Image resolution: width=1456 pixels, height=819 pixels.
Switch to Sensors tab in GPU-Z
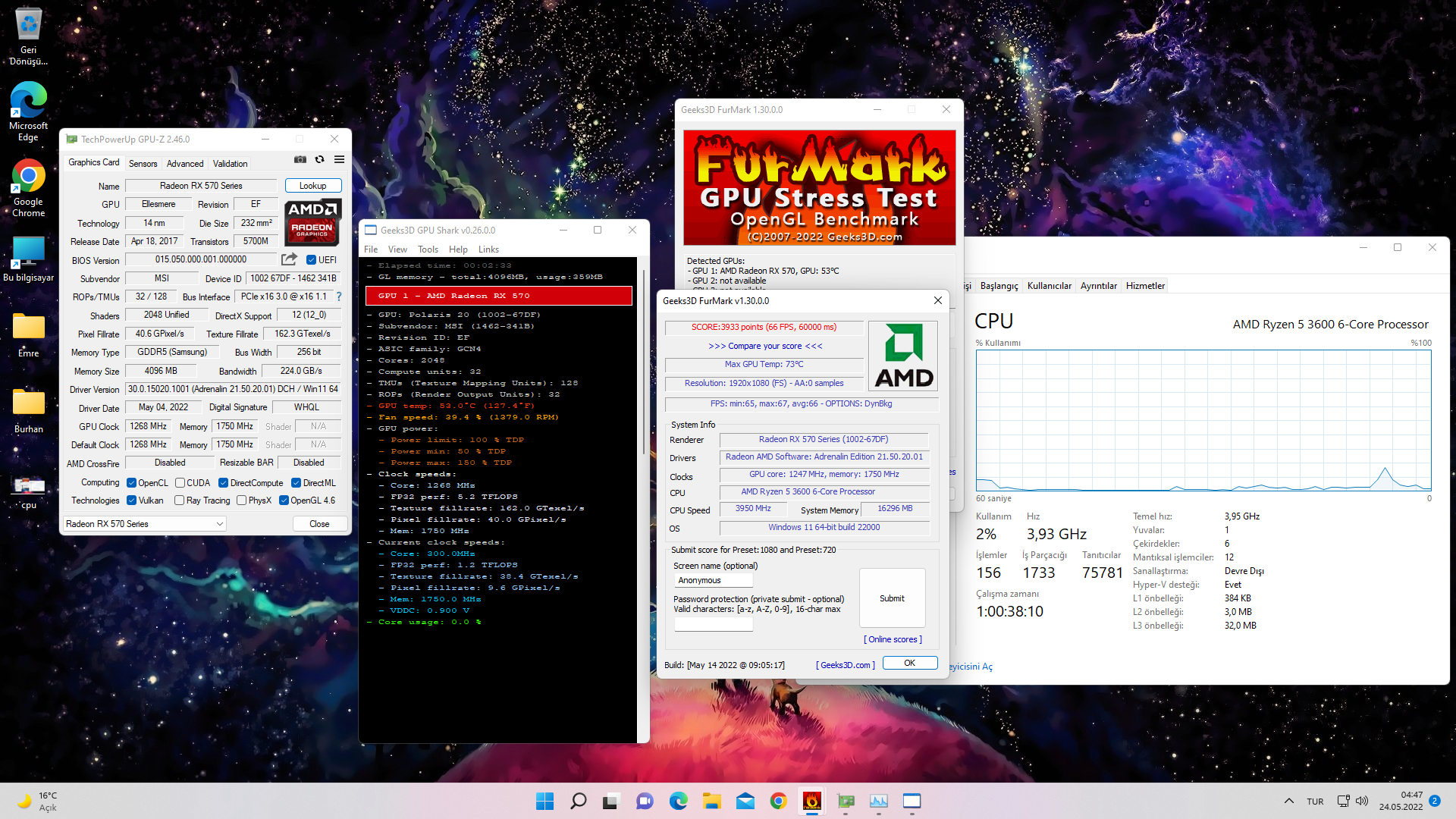coord(143,164)
